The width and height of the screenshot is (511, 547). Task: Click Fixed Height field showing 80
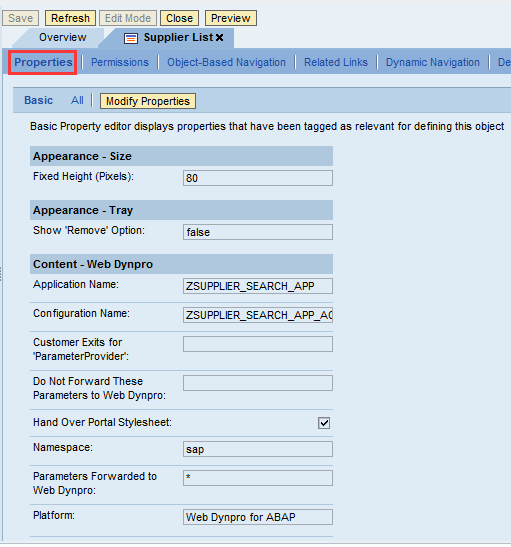(x=258, y=178)
